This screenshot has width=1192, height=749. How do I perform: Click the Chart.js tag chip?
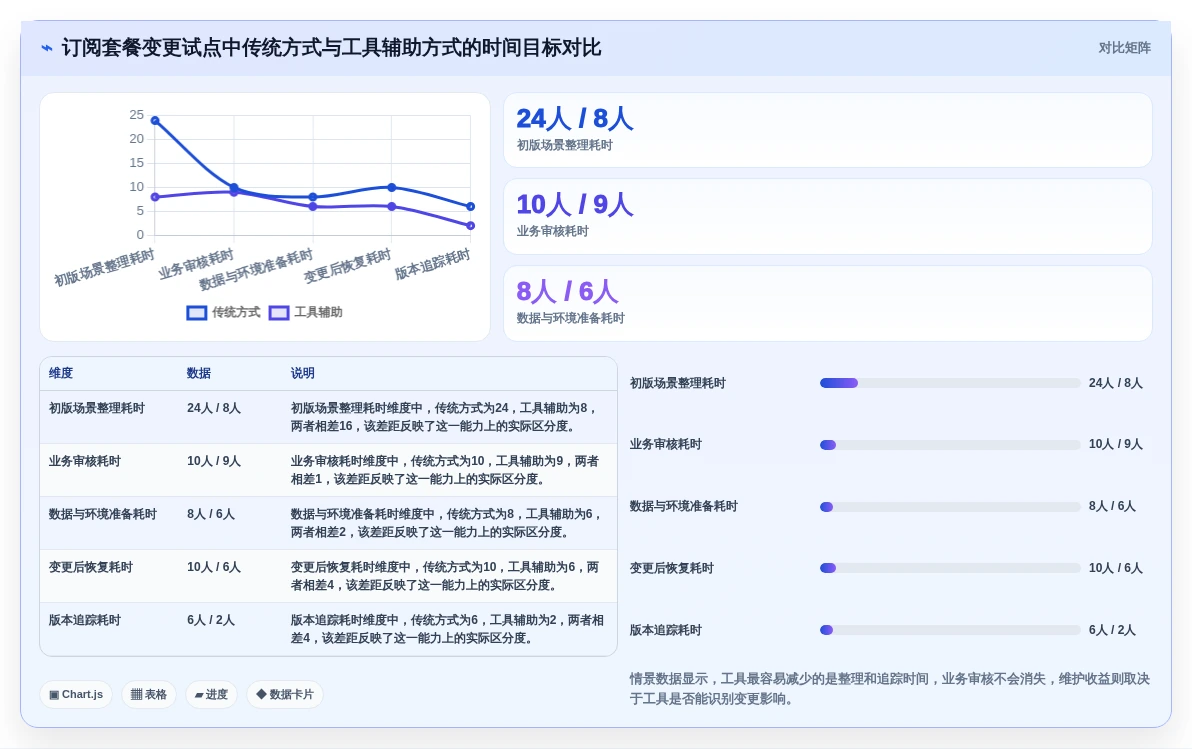coord(76,694)
